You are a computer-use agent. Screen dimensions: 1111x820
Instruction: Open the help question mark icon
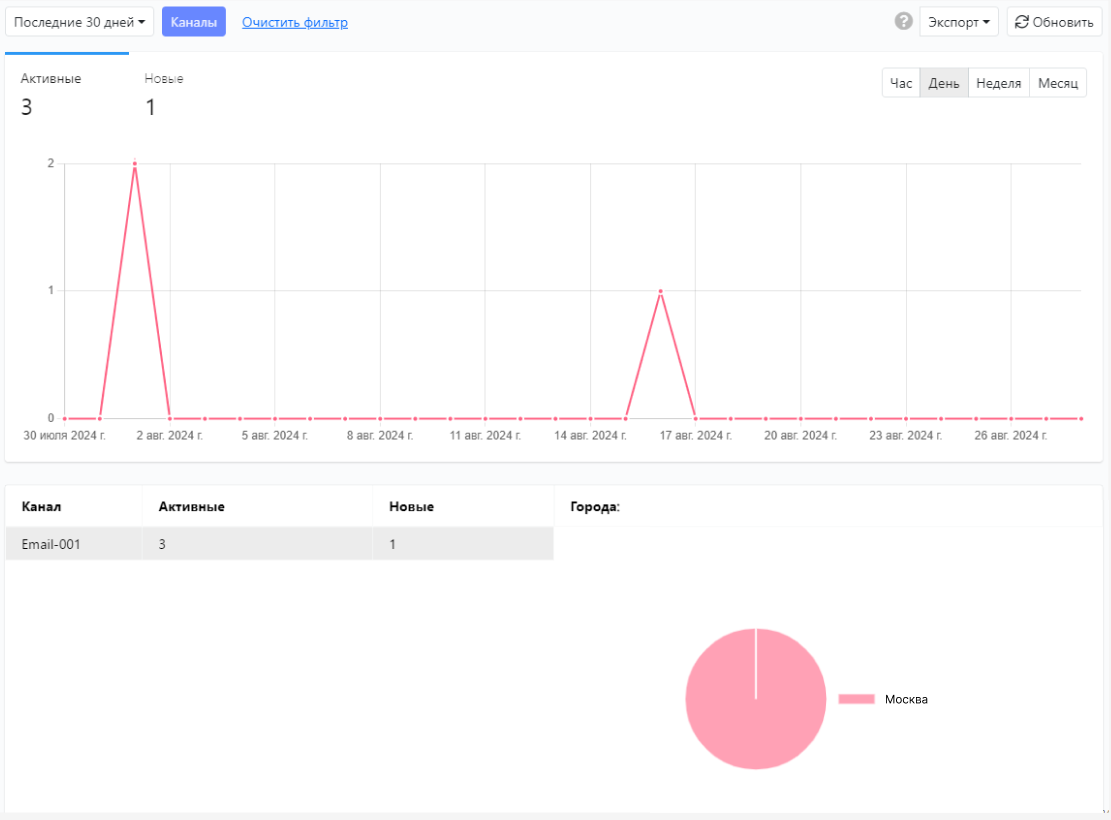[903, 21]
